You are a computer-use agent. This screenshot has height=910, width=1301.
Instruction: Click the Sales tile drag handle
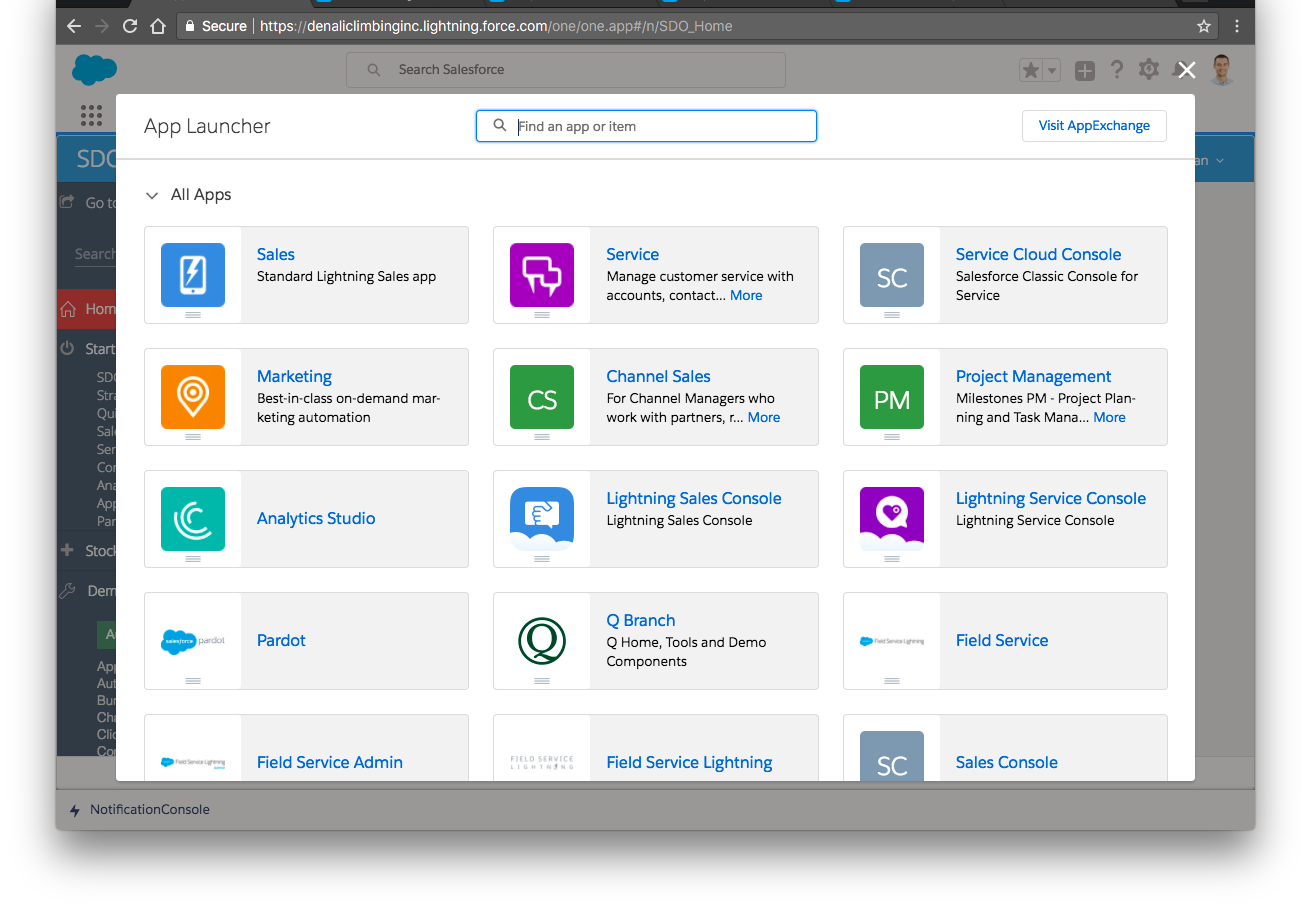click(193, 315)
